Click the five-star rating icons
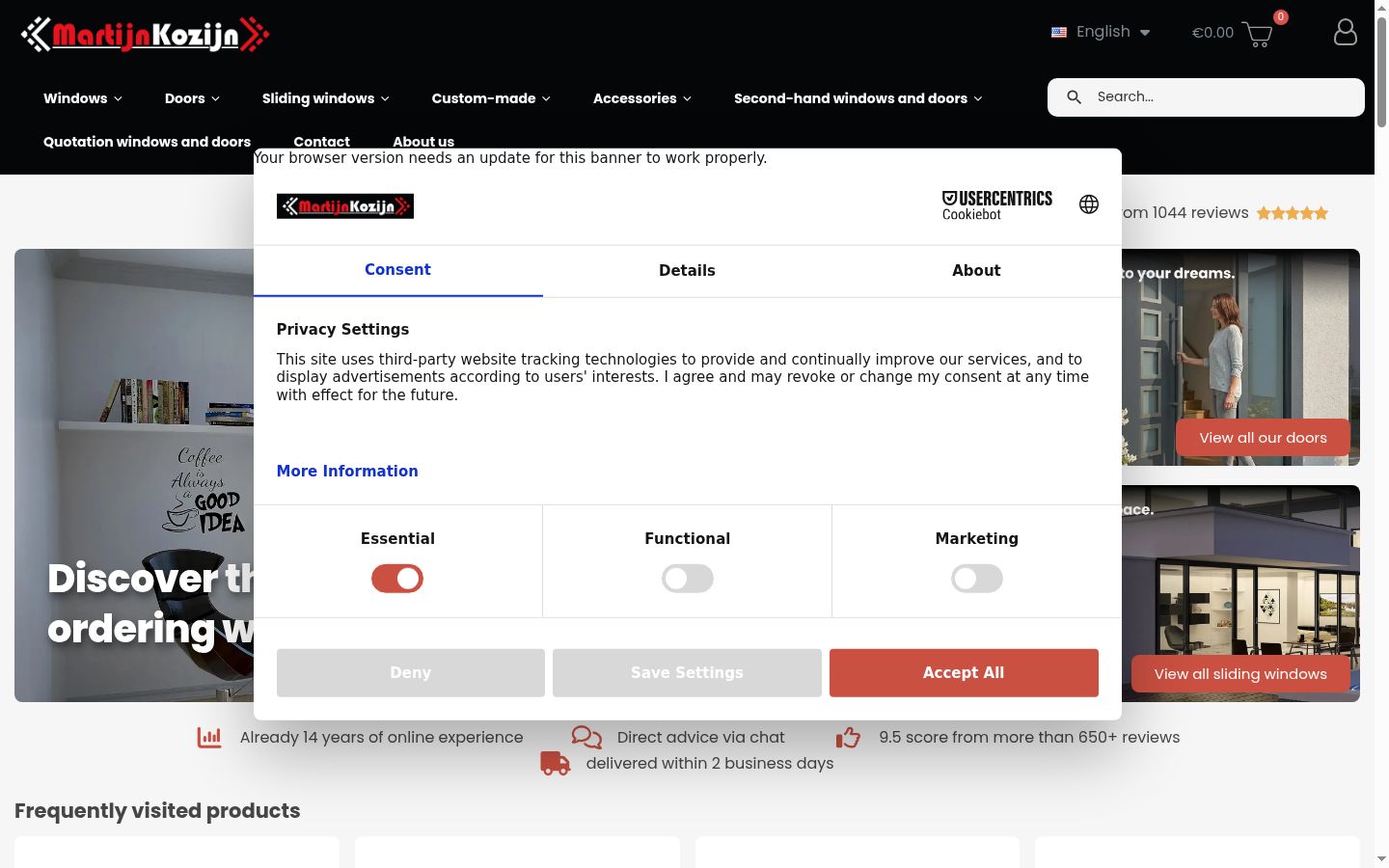This screenshot has width=1389, height=868. [1293, 213]
